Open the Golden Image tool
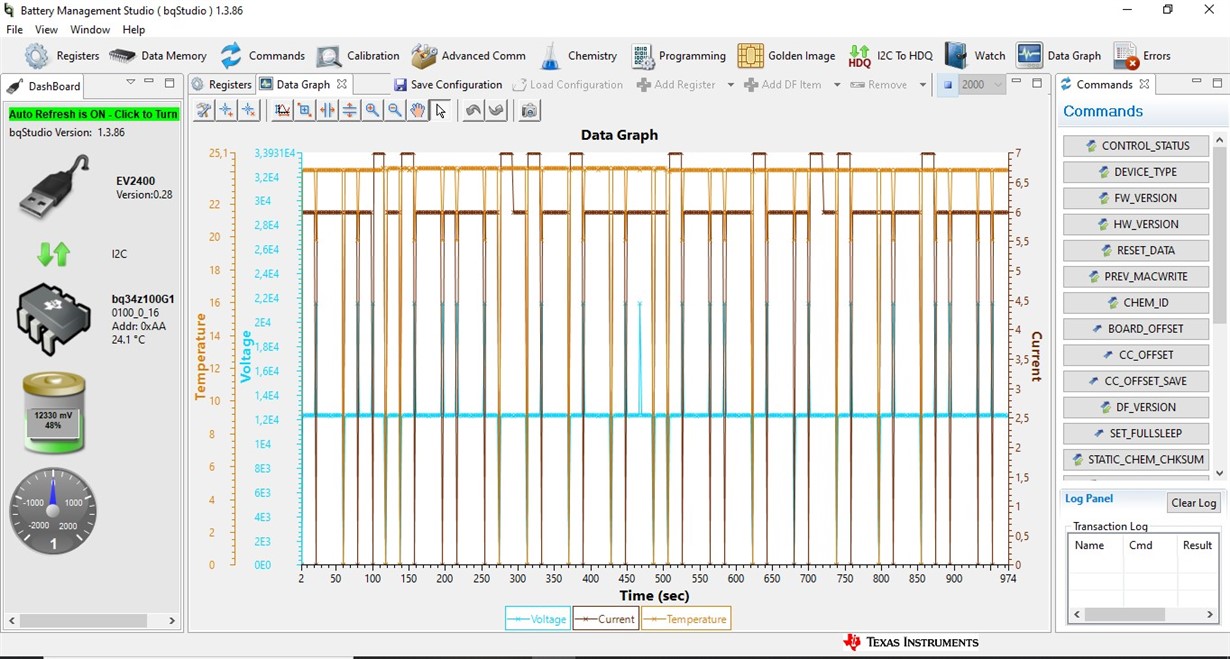 (x=786, y=56)
